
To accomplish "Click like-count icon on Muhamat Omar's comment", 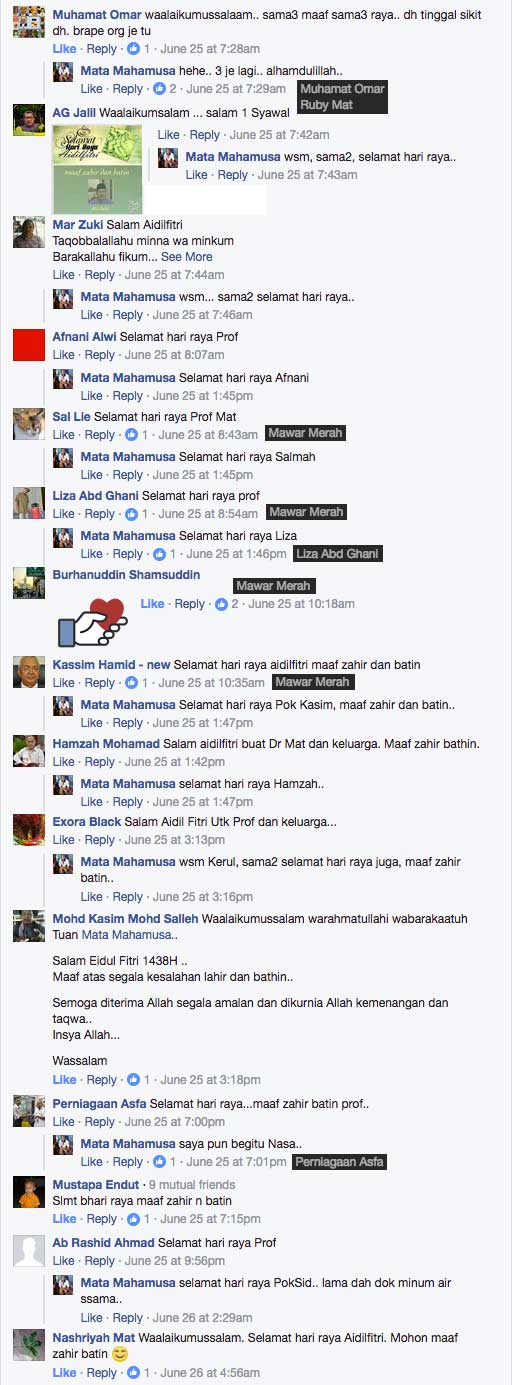I will pos(132,48).
